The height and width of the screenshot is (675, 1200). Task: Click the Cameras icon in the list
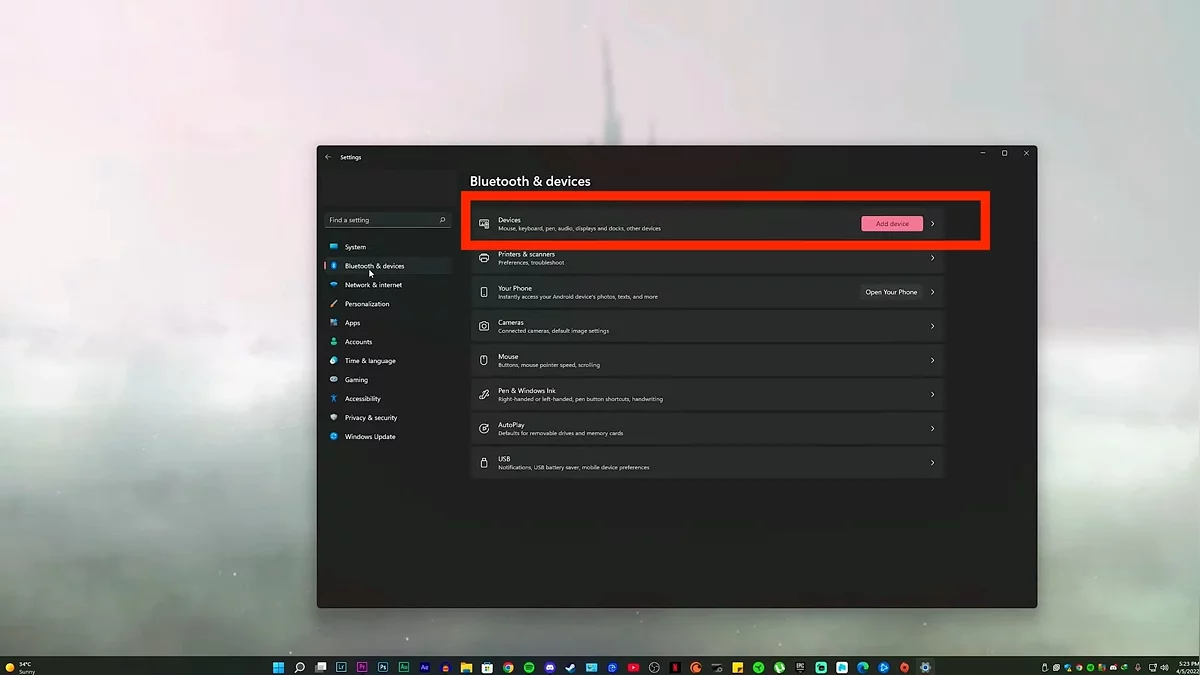pos(484,326)
